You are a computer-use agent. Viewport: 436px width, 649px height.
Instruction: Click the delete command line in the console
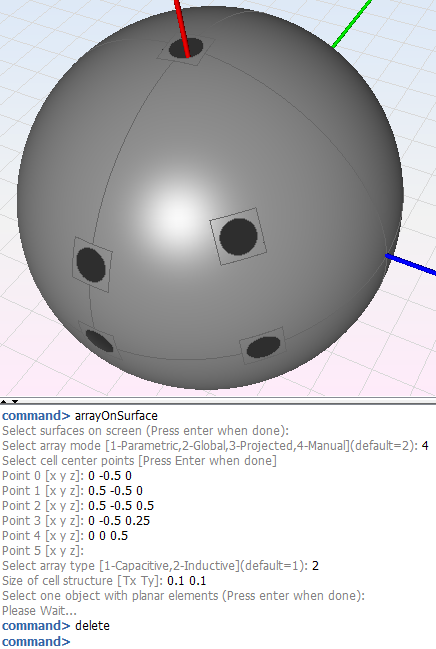click(56, 625)
